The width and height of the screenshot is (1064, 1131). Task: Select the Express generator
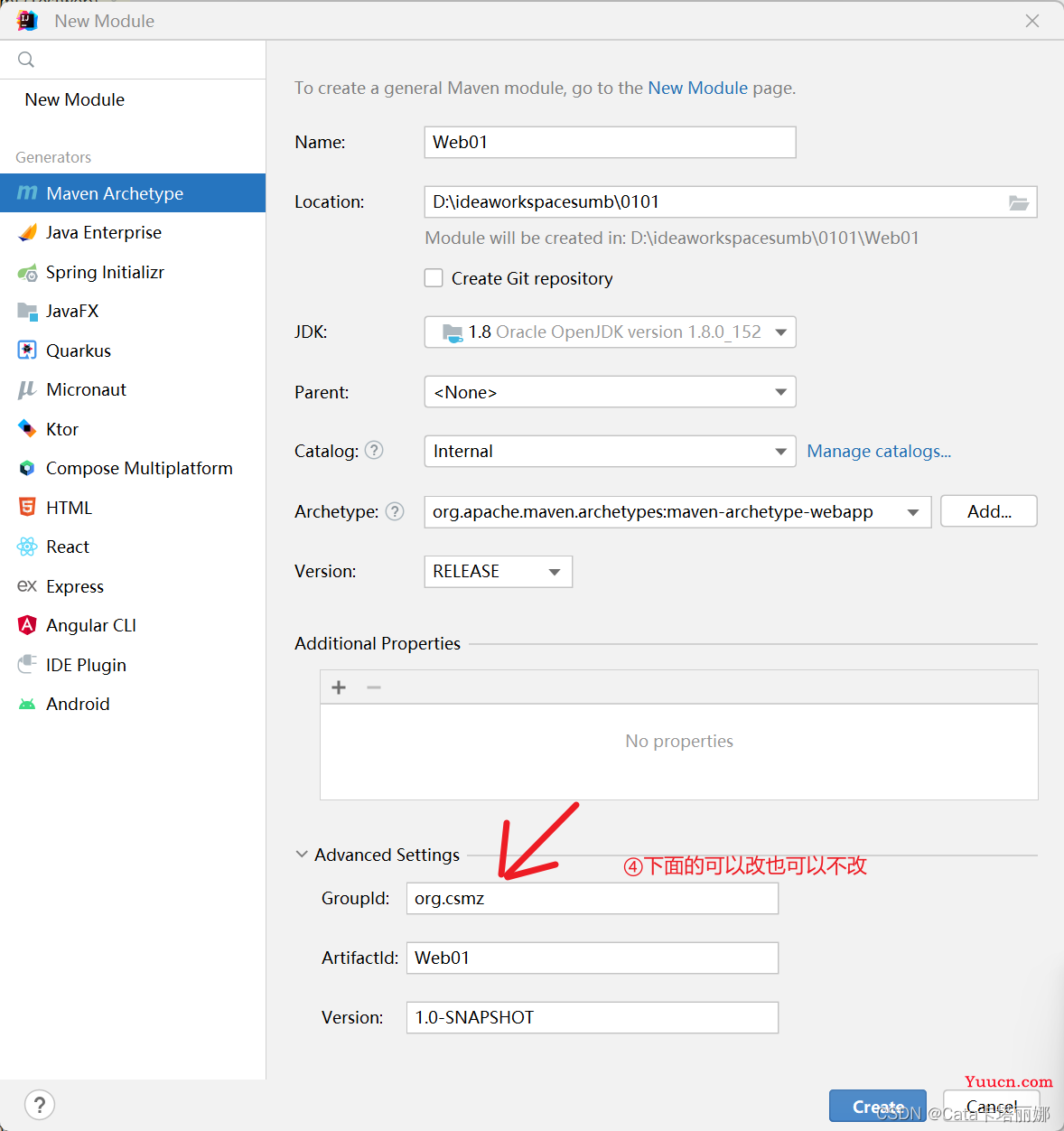tap(133, 586)
